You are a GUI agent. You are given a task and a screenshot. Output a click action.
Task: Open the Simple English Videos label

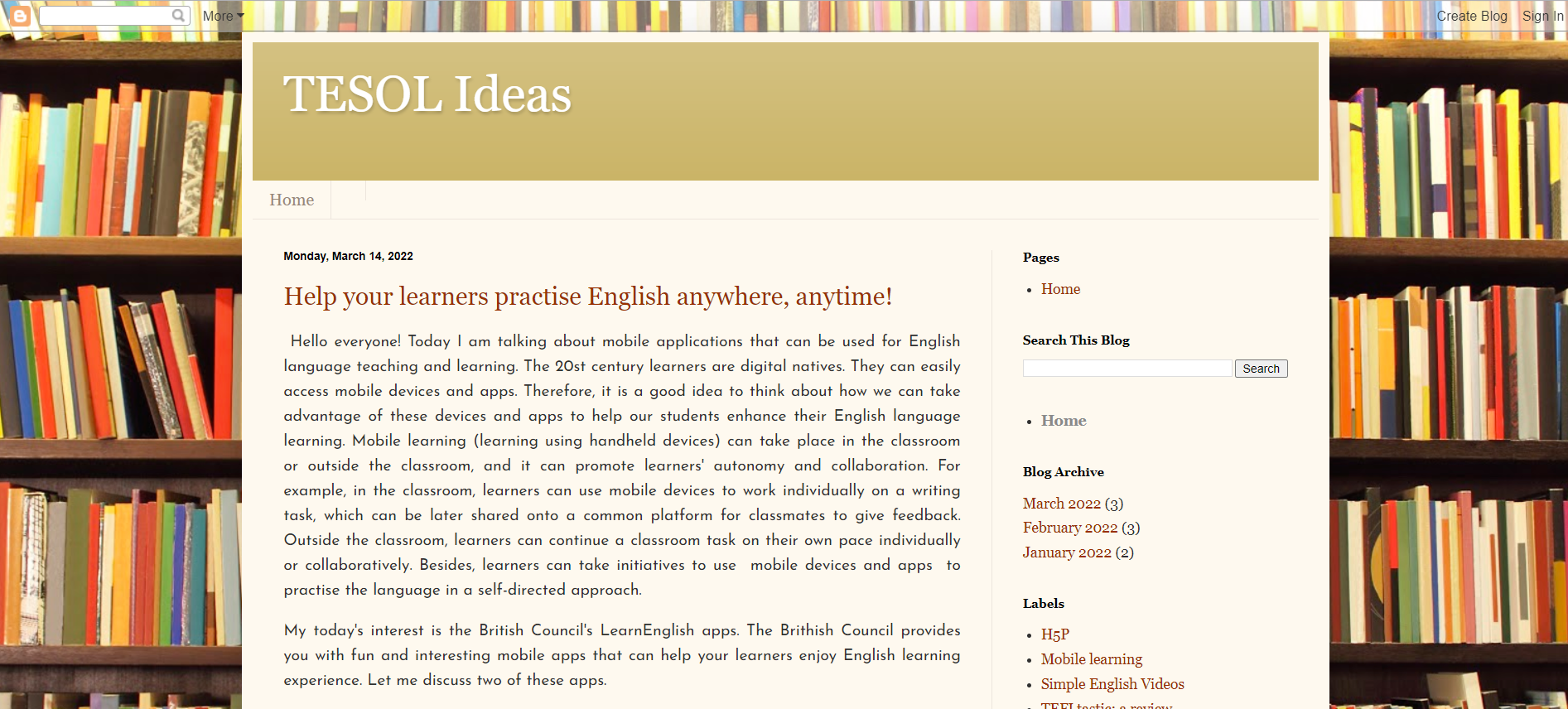coord(1112,684)
